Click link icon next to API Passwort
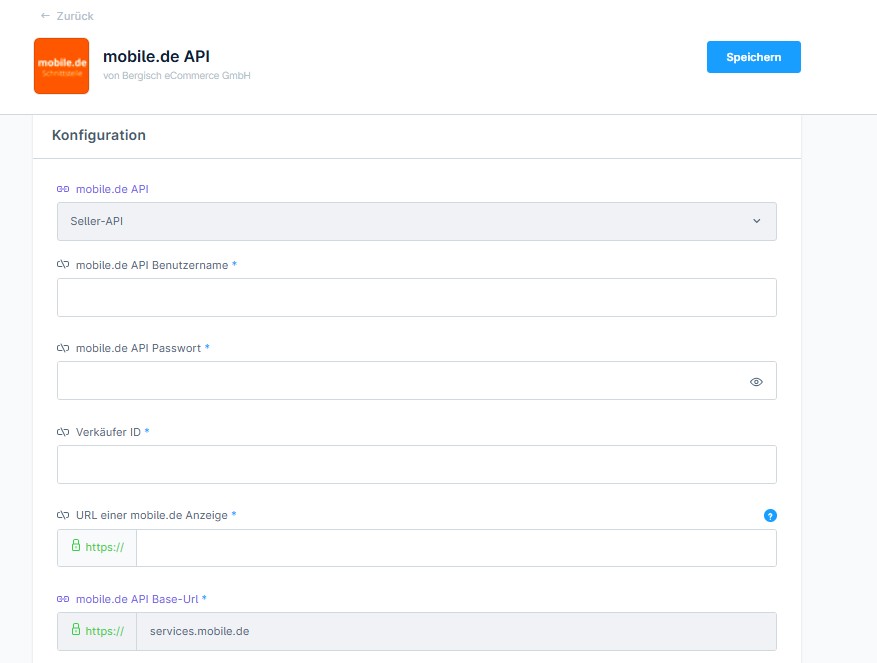Viewport: 877px width, 663px height. 63,348
